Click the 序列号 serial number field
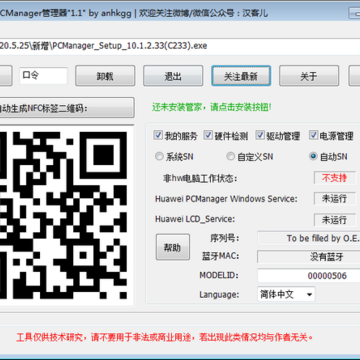Screen dimensions: 360x360 coord(309,238)
